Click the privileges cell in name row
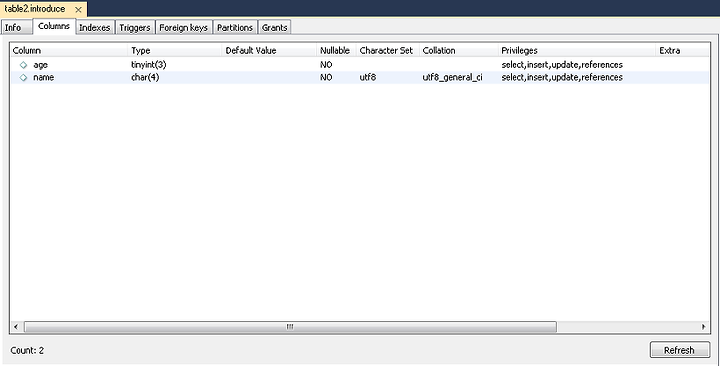Image resolution: width=720 pixels, height=366 pixels. click(562, 78)
